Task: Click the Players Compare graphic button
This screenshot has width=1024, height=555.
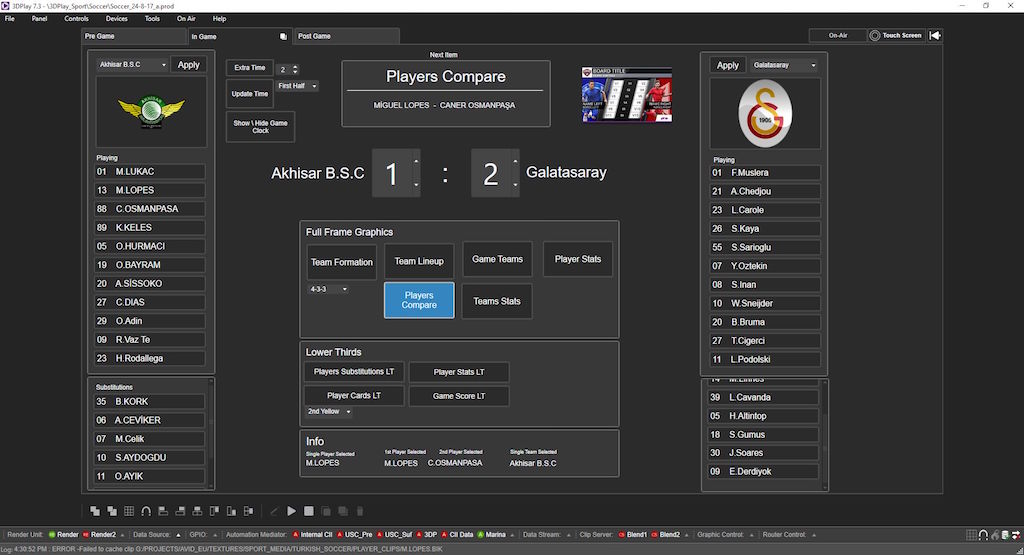Action: (419, 300)
